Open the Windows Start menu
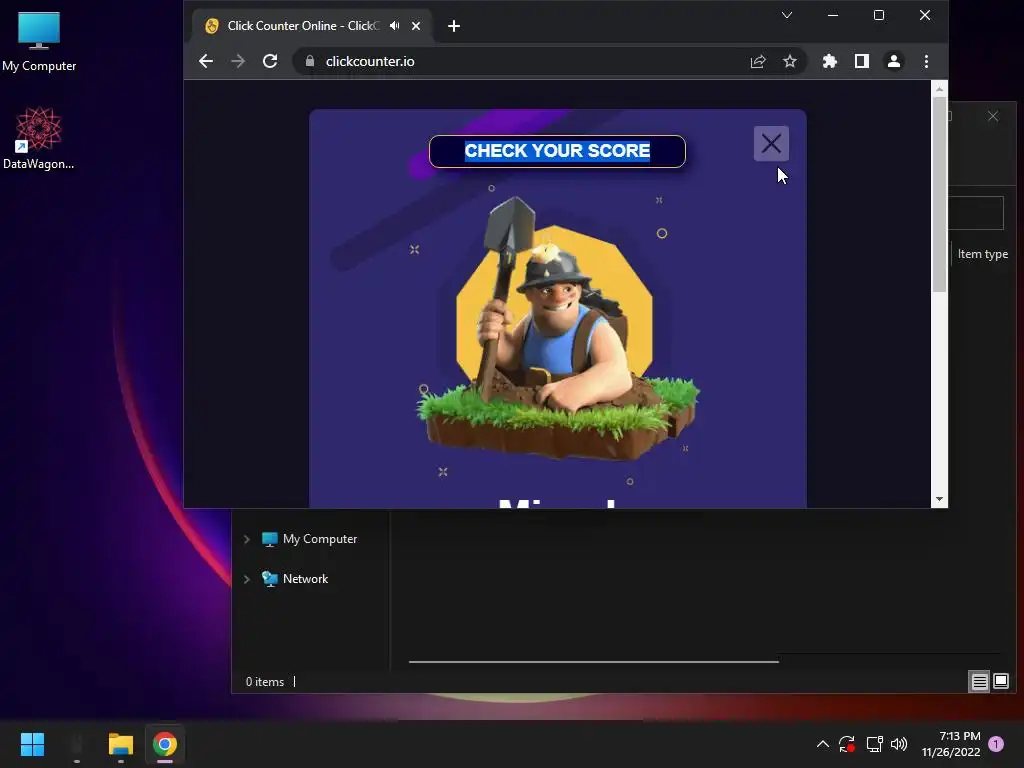 point(32,744)
